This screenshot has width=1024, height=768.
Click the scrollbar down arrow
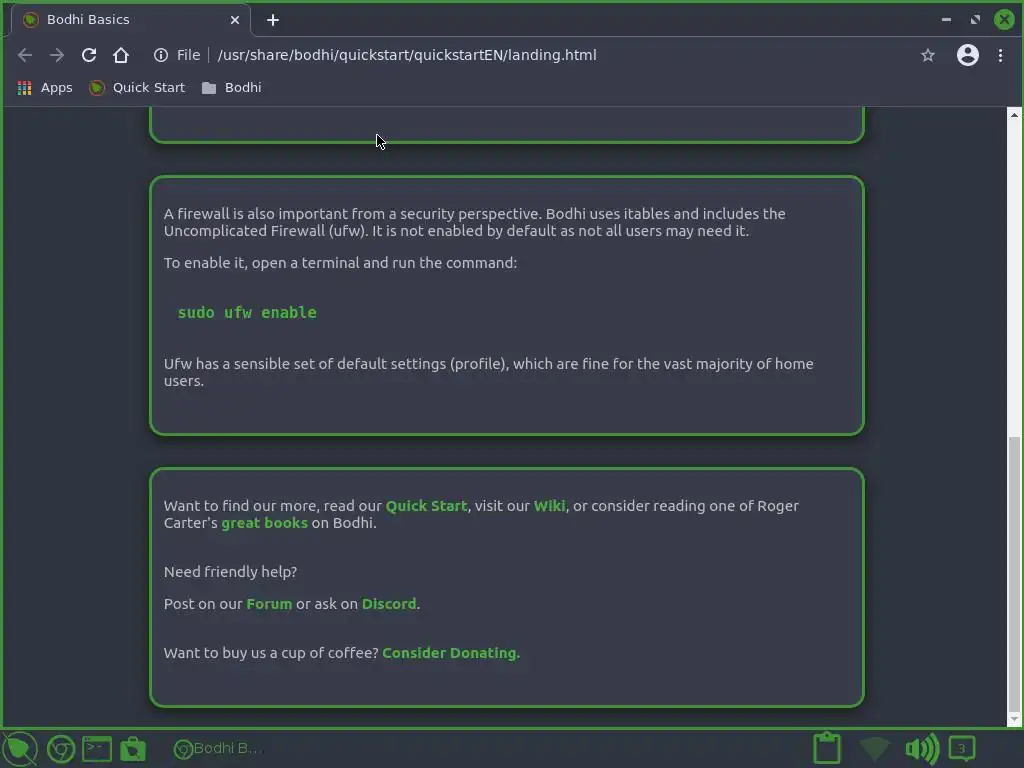[1014, 719]
